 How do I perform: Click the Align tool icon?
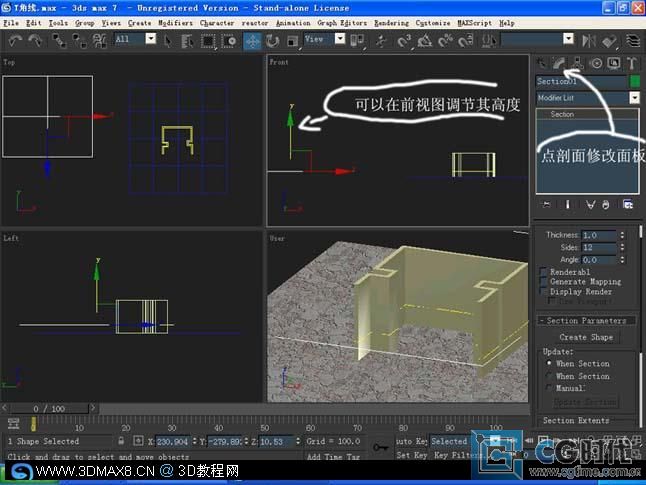coord(609,41)
